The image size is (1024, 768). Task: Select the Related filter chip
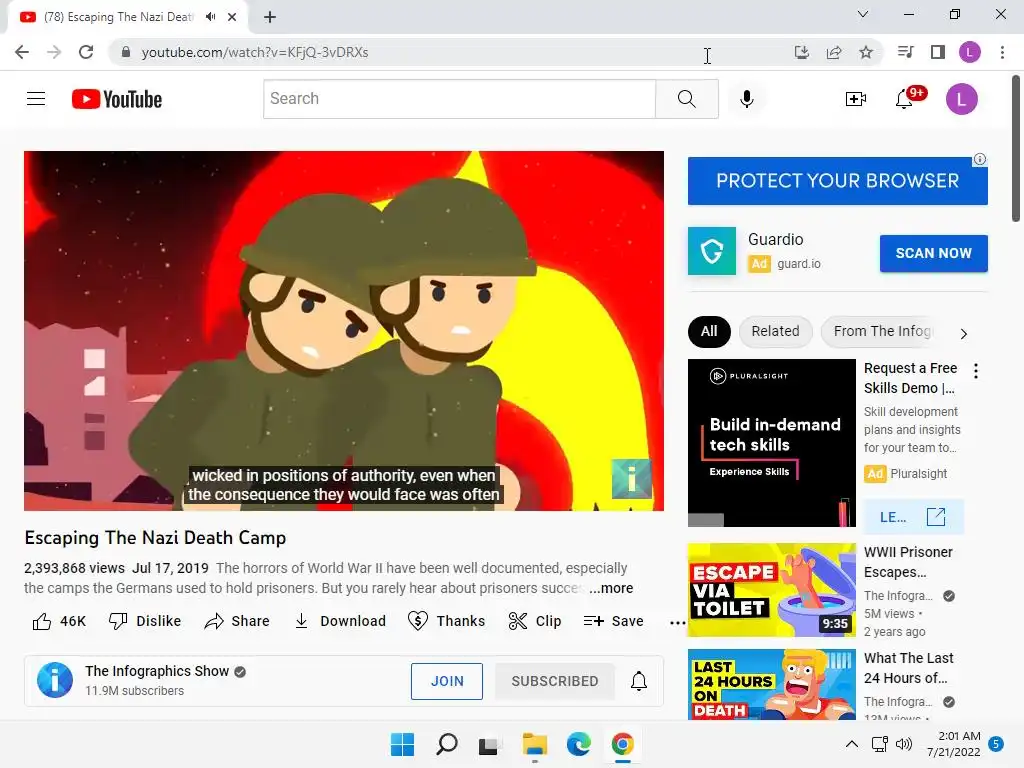pos(775,331)
